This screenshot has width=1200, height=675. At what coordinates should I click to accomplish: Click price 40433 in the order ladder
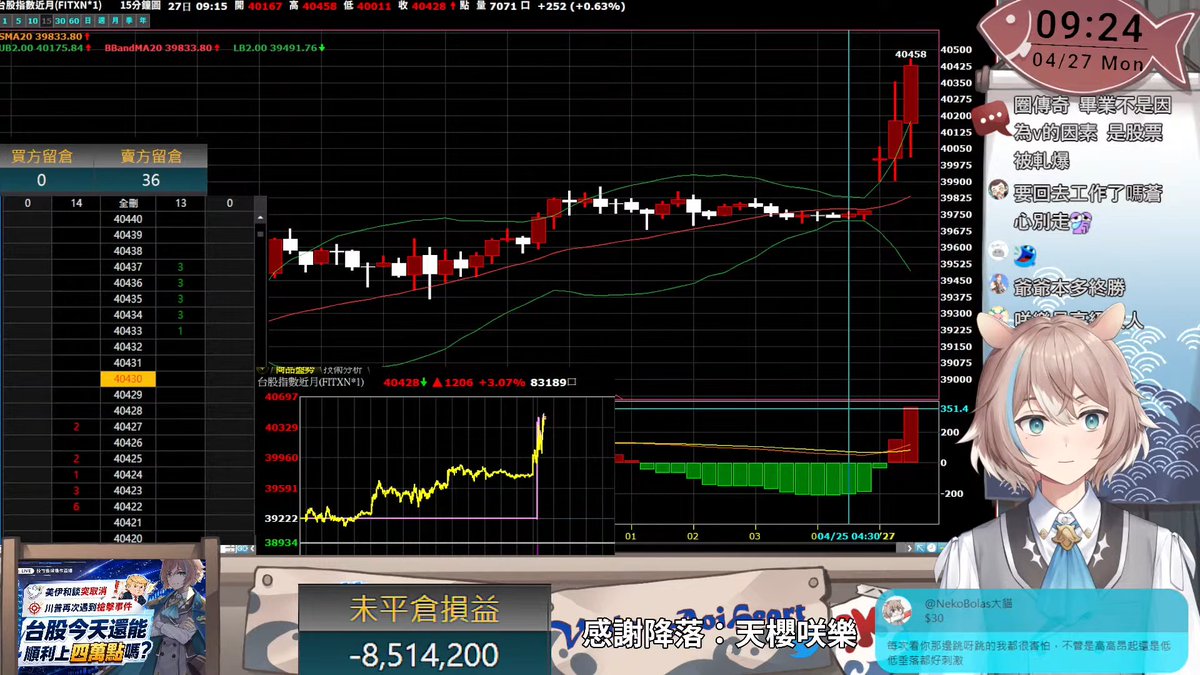[x=128, y=331]
